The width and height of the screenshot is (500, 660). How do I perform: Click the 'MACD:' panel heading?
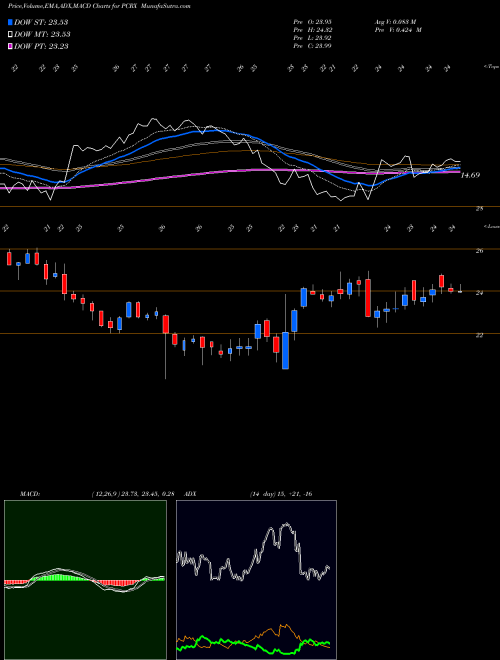coord(29,494)
